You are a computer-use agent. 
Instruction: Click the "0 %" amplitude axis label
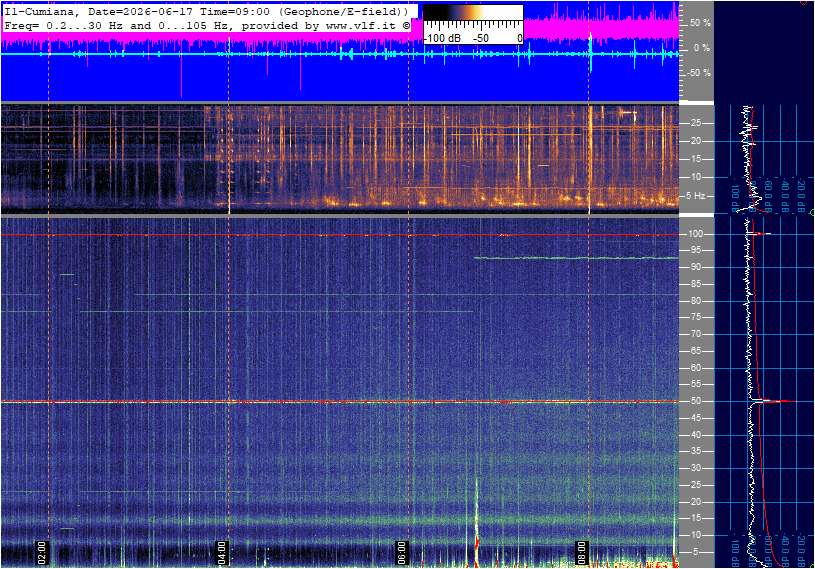coord(701,48)
